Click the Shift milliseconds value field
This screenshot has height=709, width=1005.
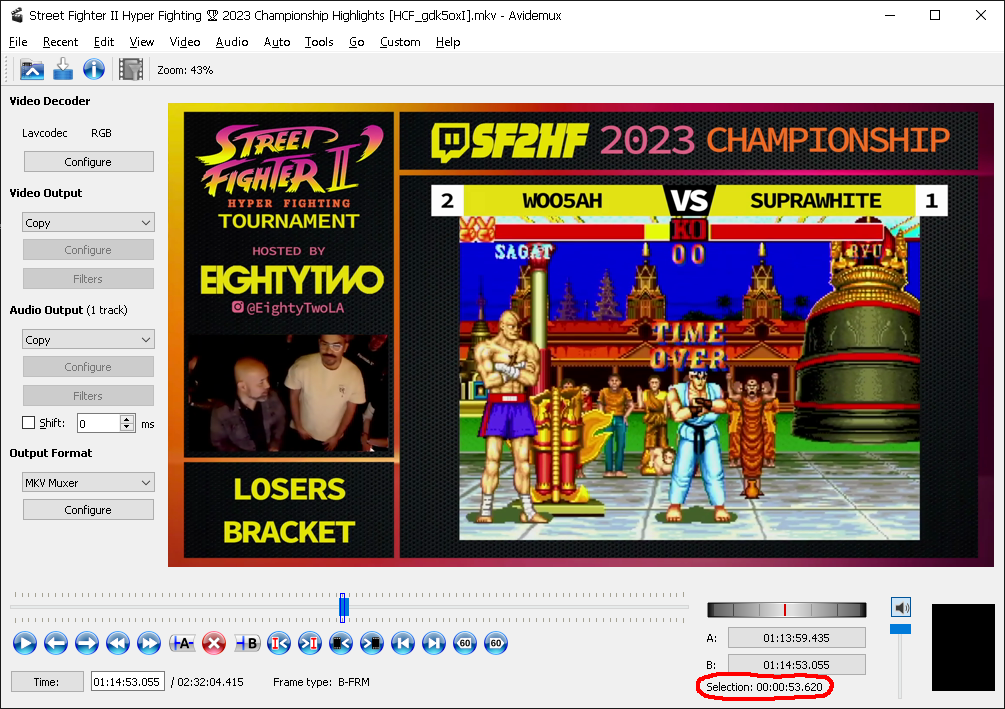pyautogui.click(x=99, y=423)
